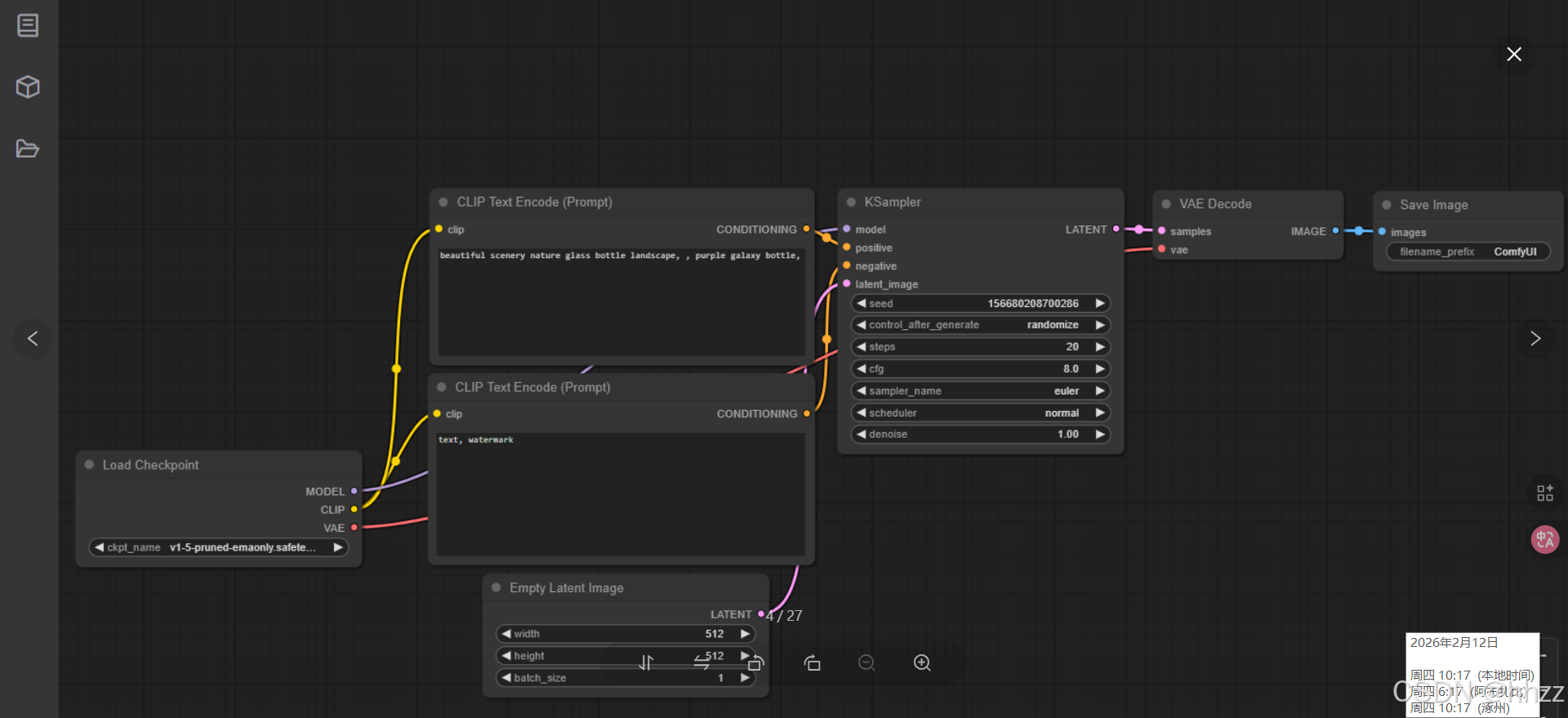Open the ckpt_name checkpoint selector
The width and height of the screenshot is (1568, 718).
(x=219, y=547)
